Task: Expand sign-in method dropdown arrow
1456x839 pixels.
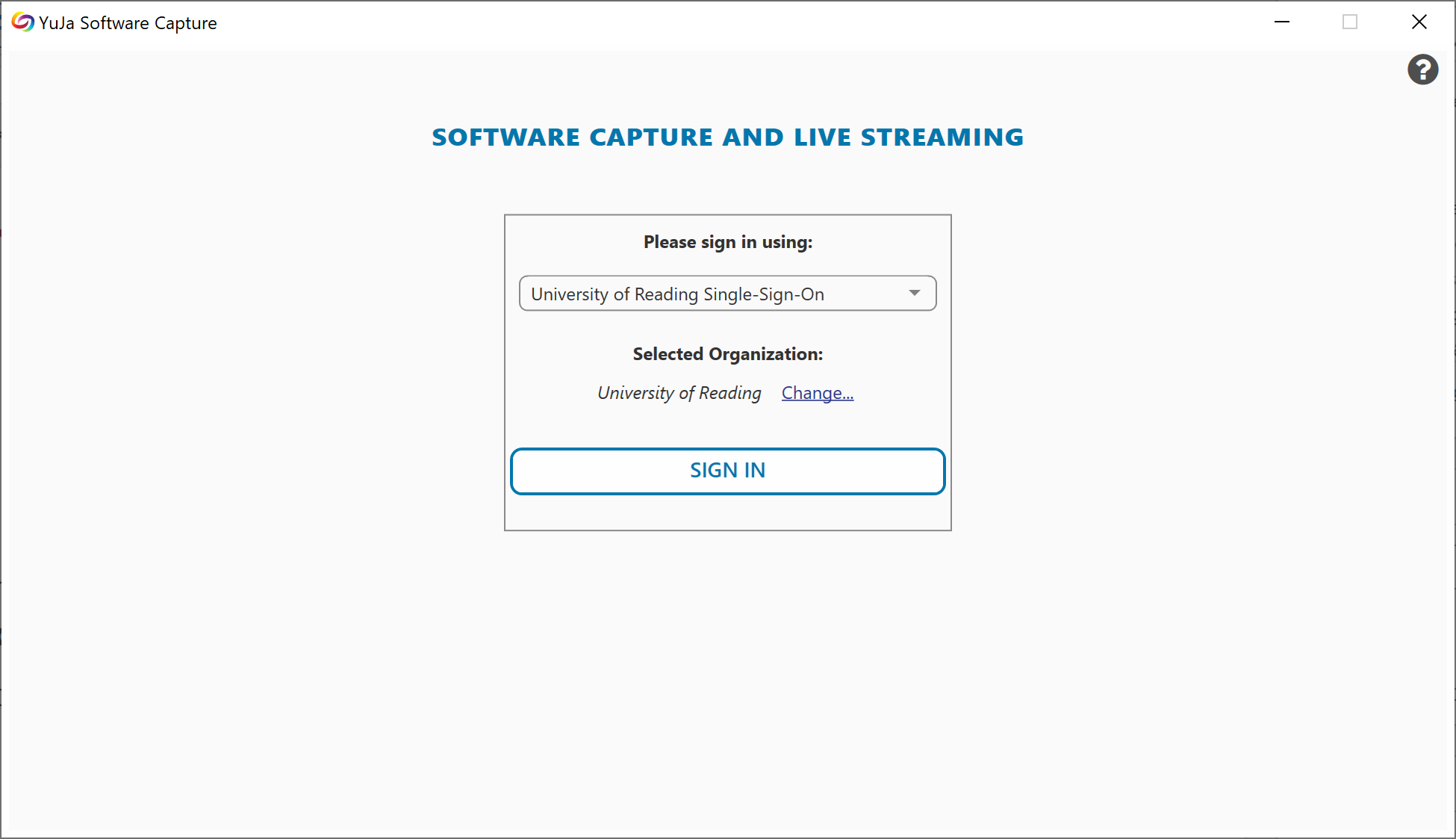Action: 914,293
